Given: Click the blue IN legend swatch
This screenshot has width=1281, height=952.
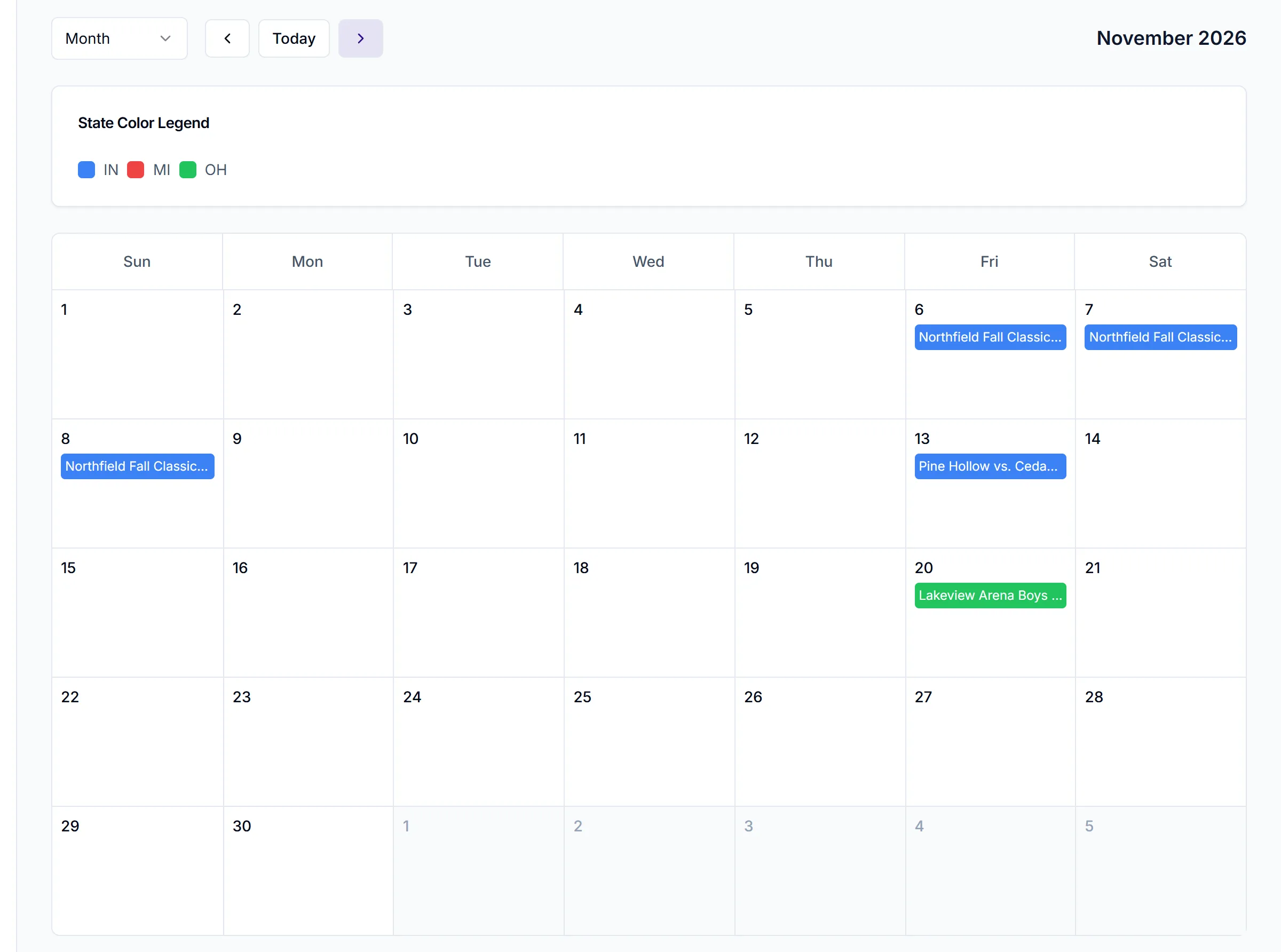Looking at the screenshot, I should (86, 170).
